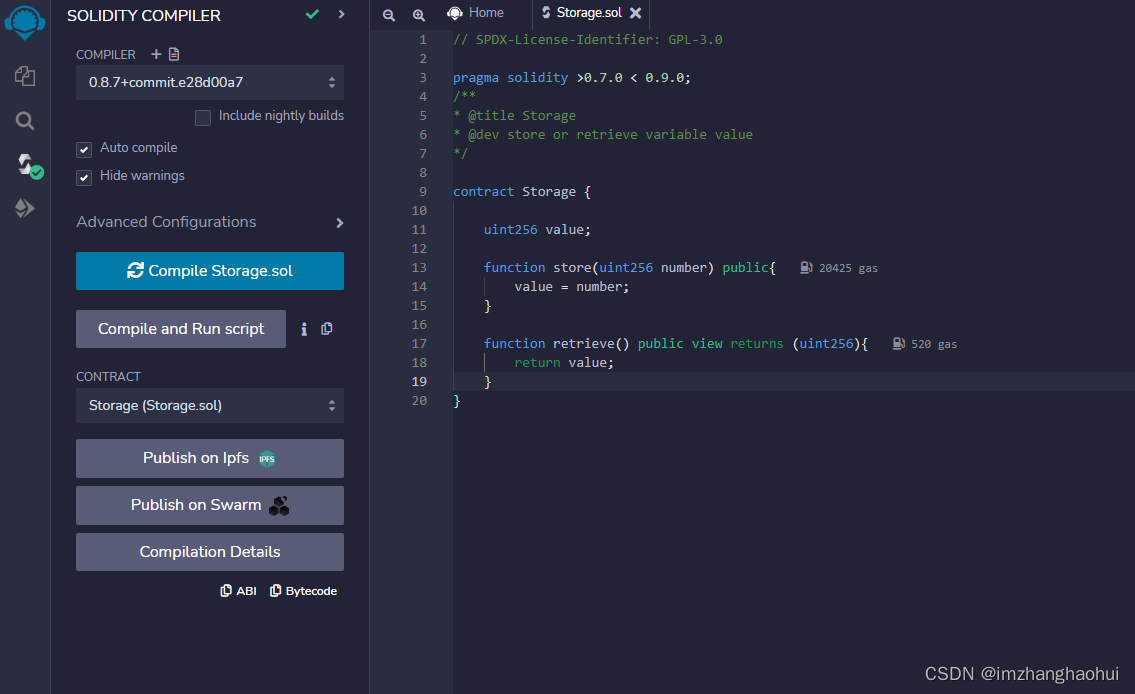Click 'return value;' code line

pyautogui.click(x=564, y=363)
